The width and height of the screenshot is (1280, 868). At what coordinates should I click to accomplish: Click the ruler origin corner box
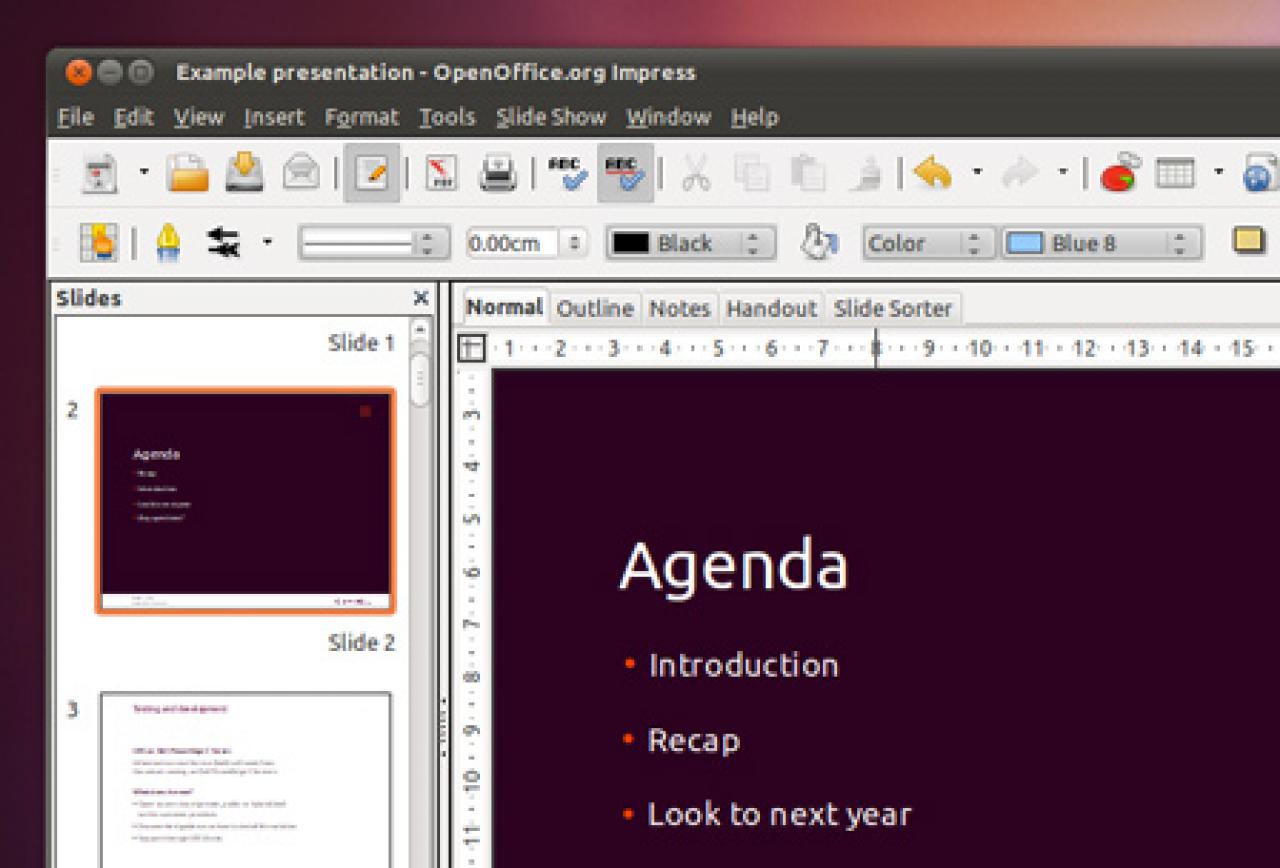point(471,348)
